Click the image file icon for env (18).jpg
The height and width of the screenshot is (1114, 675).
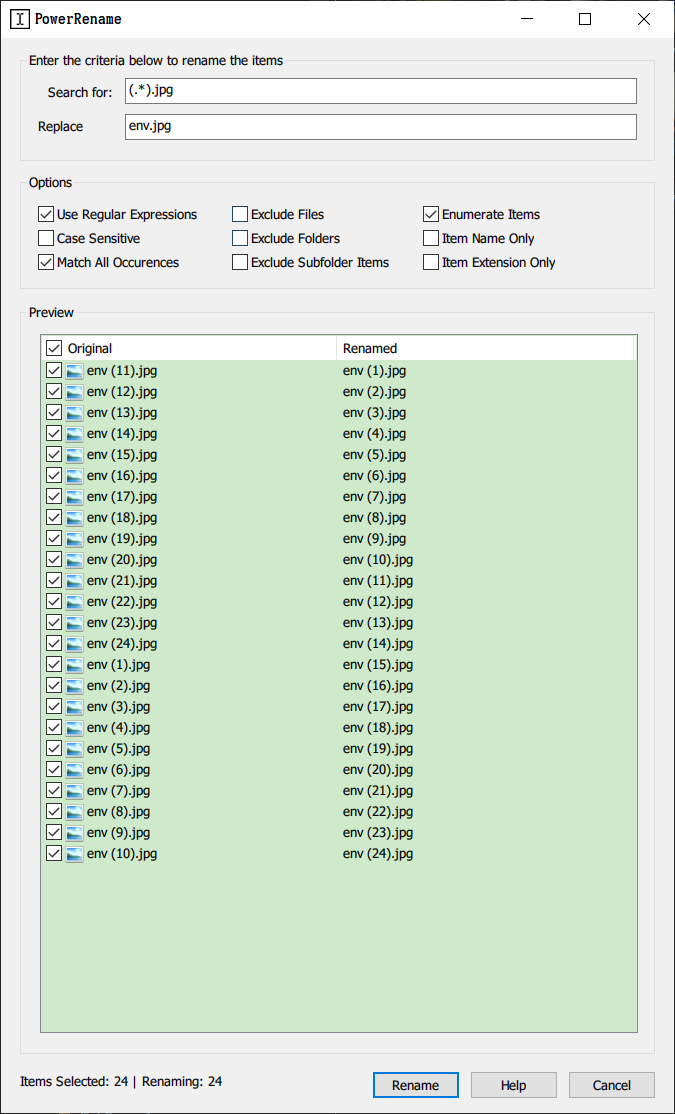(74, 518)
